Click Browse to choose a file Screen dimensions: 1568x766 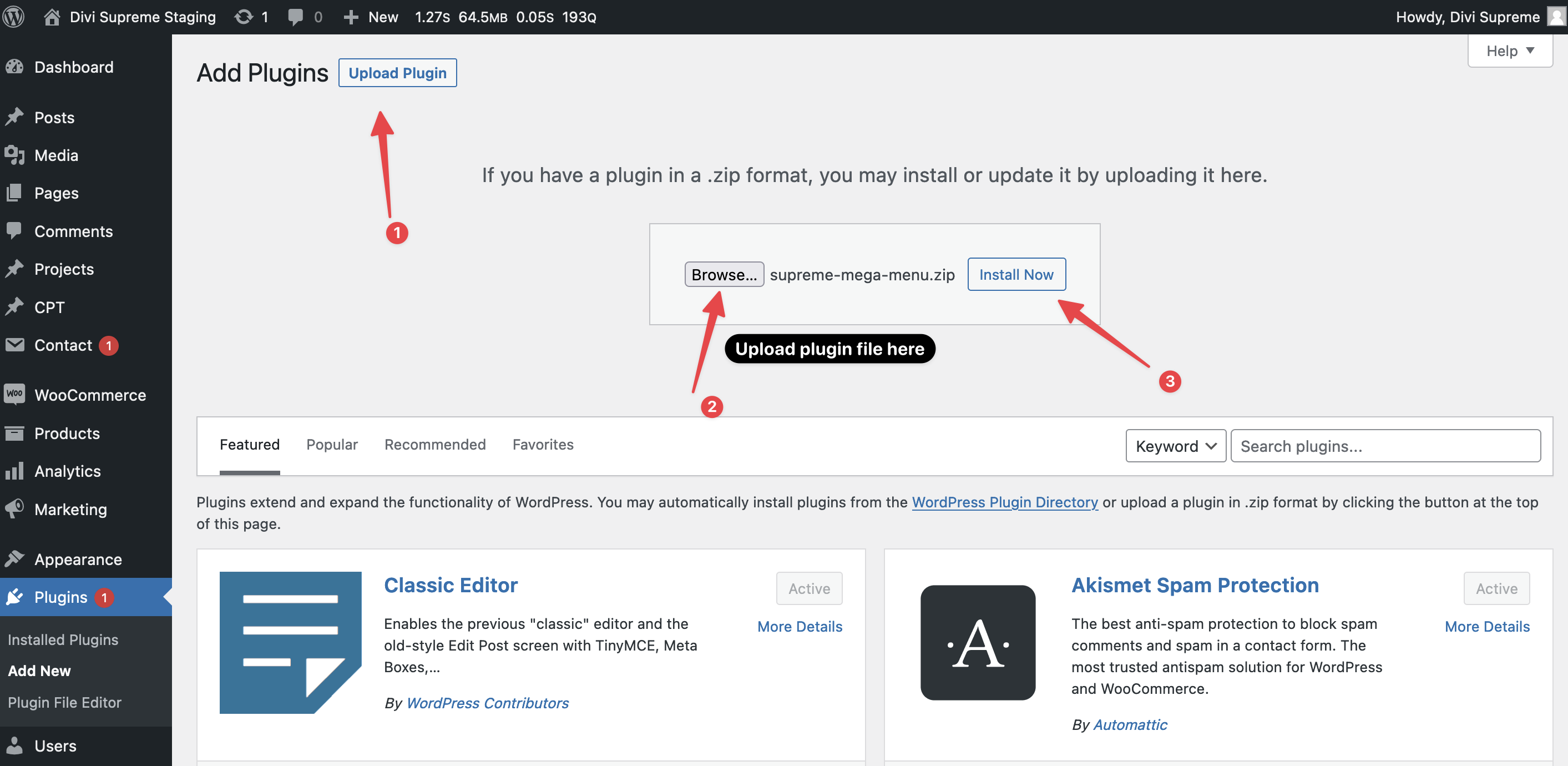723,275
